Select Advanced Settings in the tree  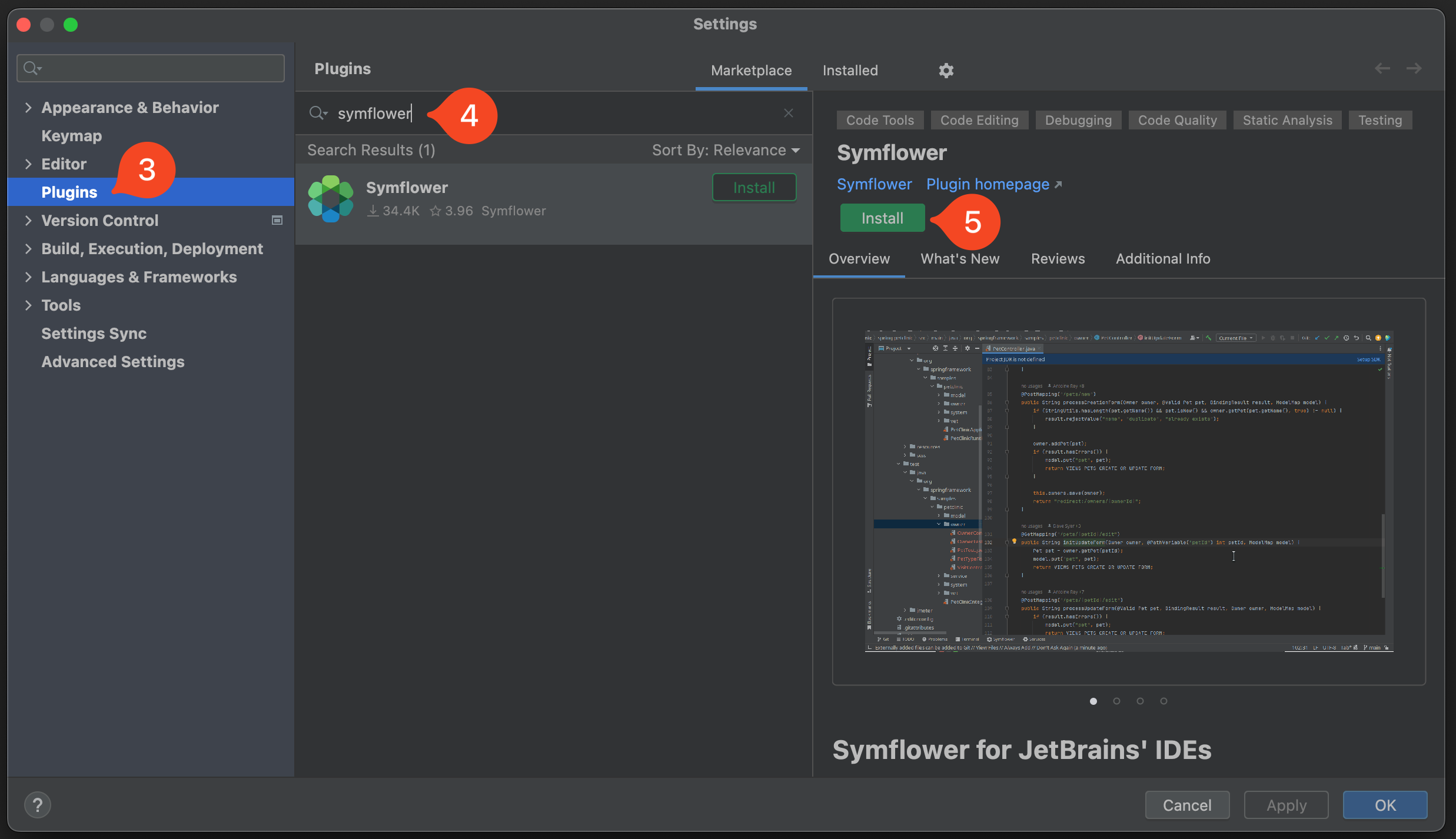click(113, 361)
